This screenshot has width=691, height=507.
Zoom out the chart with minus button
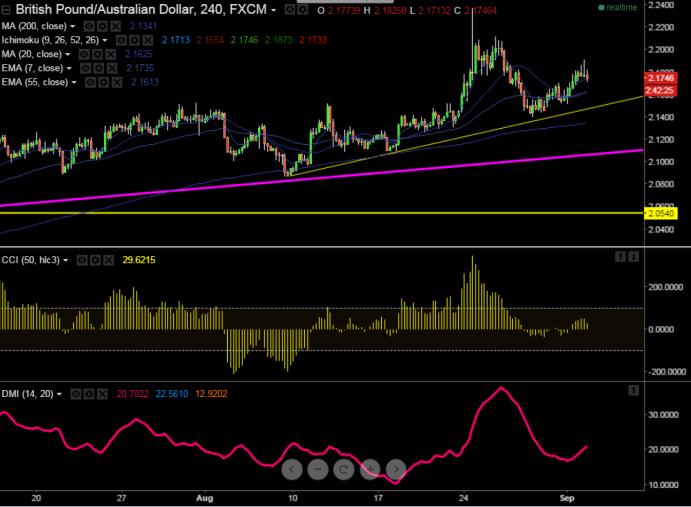coord(318,469)
